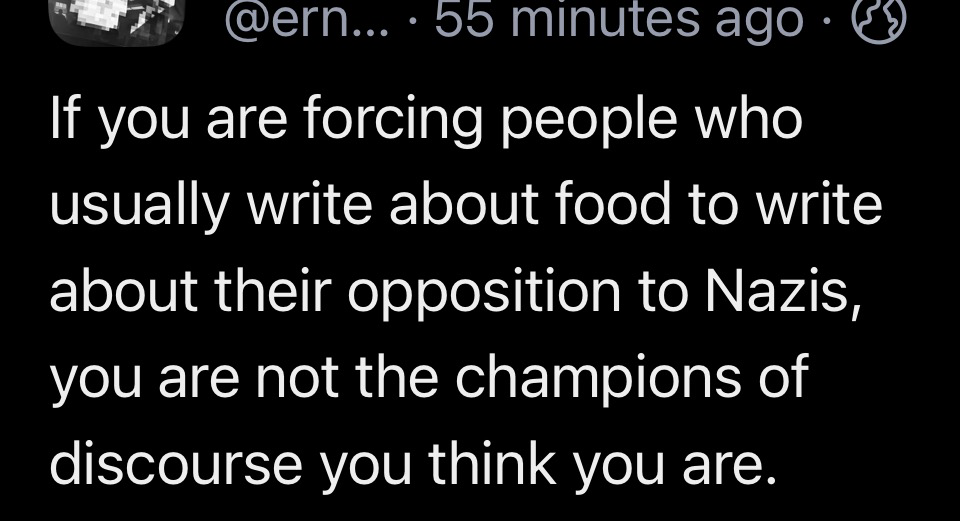Click the word 'forcing' in the post
Viewport: 960px width, 521px height.
pyautogui.click(x=393, y=119)
